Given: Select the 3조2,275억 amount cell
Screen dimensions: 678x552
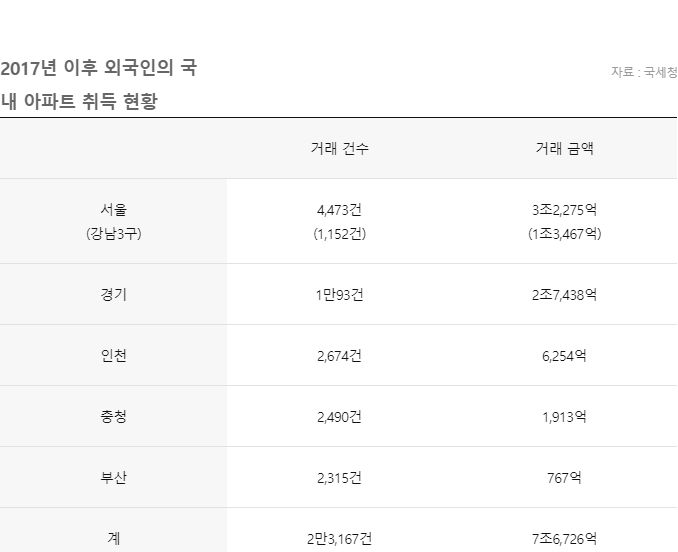Looking at the screenshot, I should (x=565, y=210).
